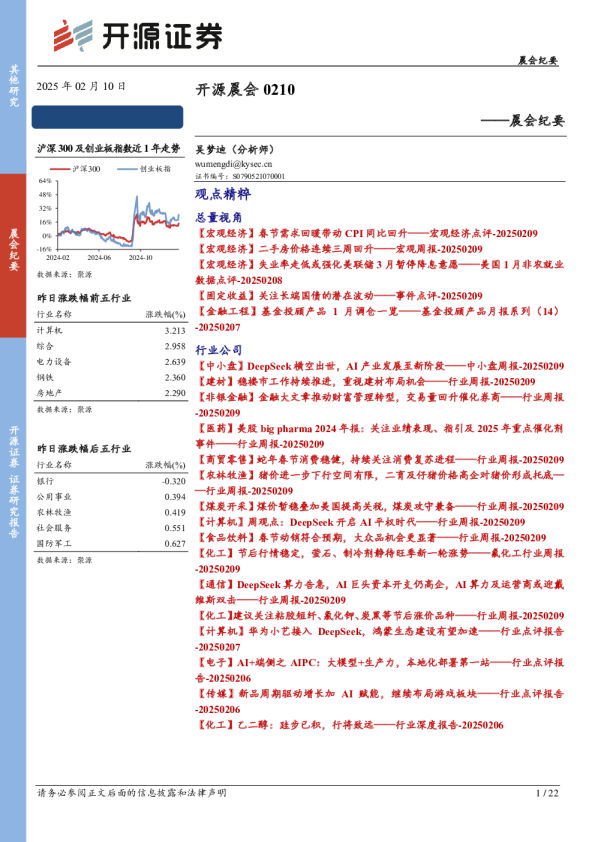Open 煤炭开采 煤价暂稳 link
This screenshot has width=595, height=842.
[380, 506]
